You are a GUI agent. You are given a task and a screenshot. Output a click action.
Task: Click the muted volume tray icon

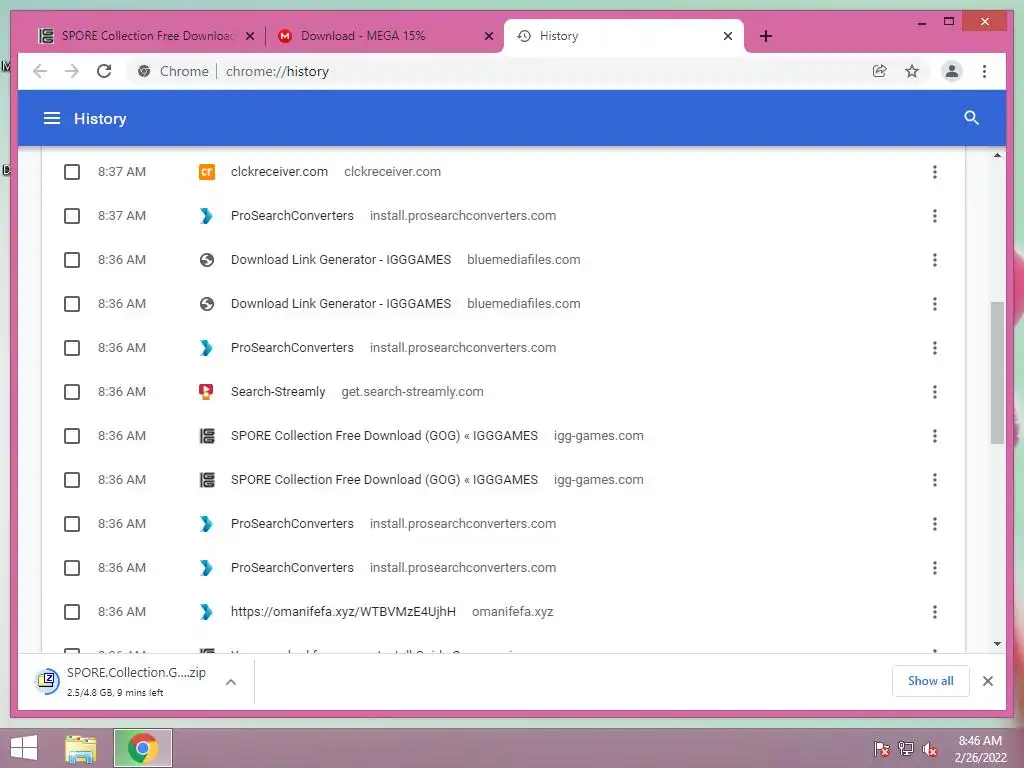tap(929, 749)
